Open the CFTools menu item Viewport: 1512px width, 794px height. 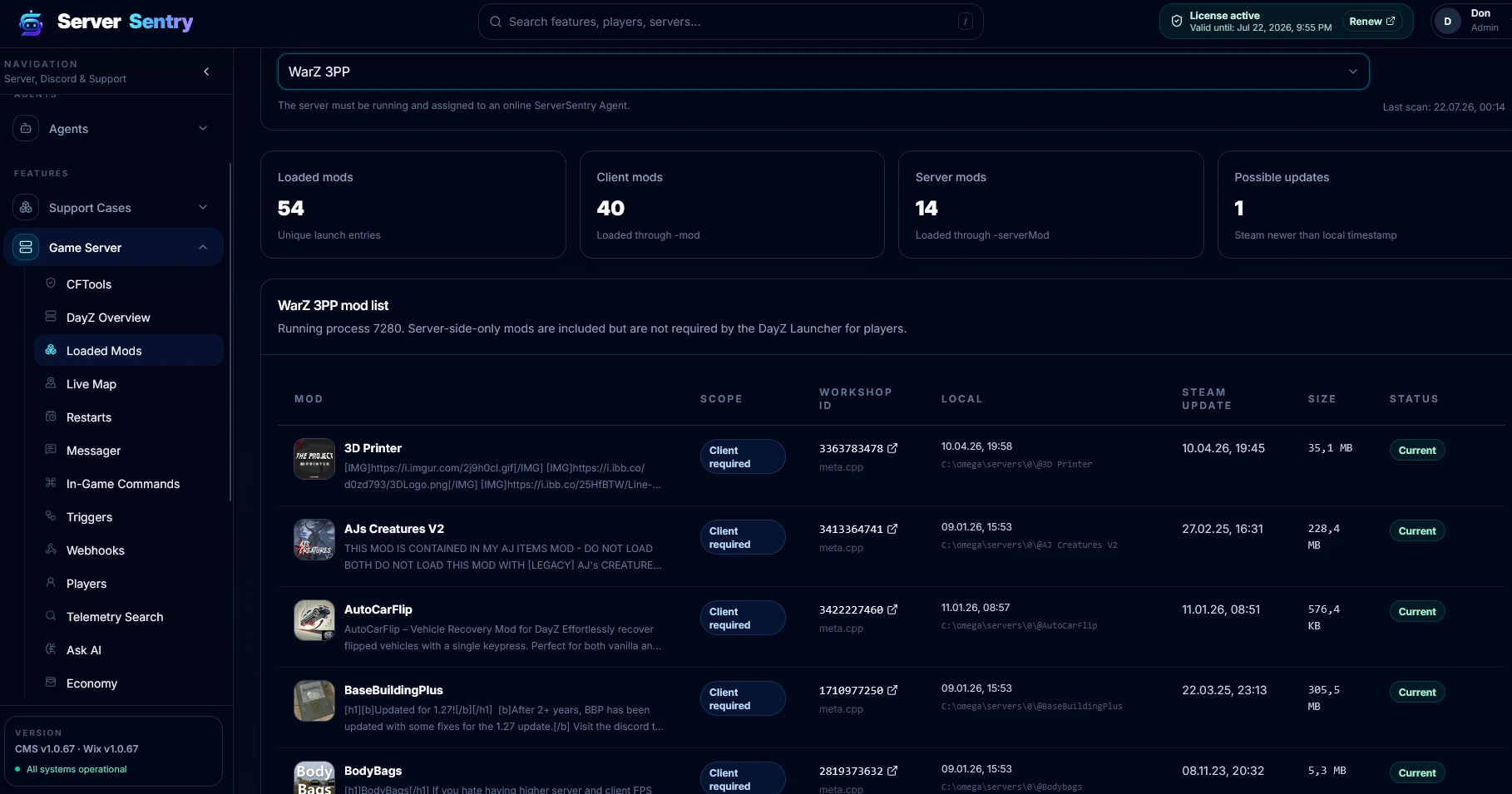tap(129, 284)
